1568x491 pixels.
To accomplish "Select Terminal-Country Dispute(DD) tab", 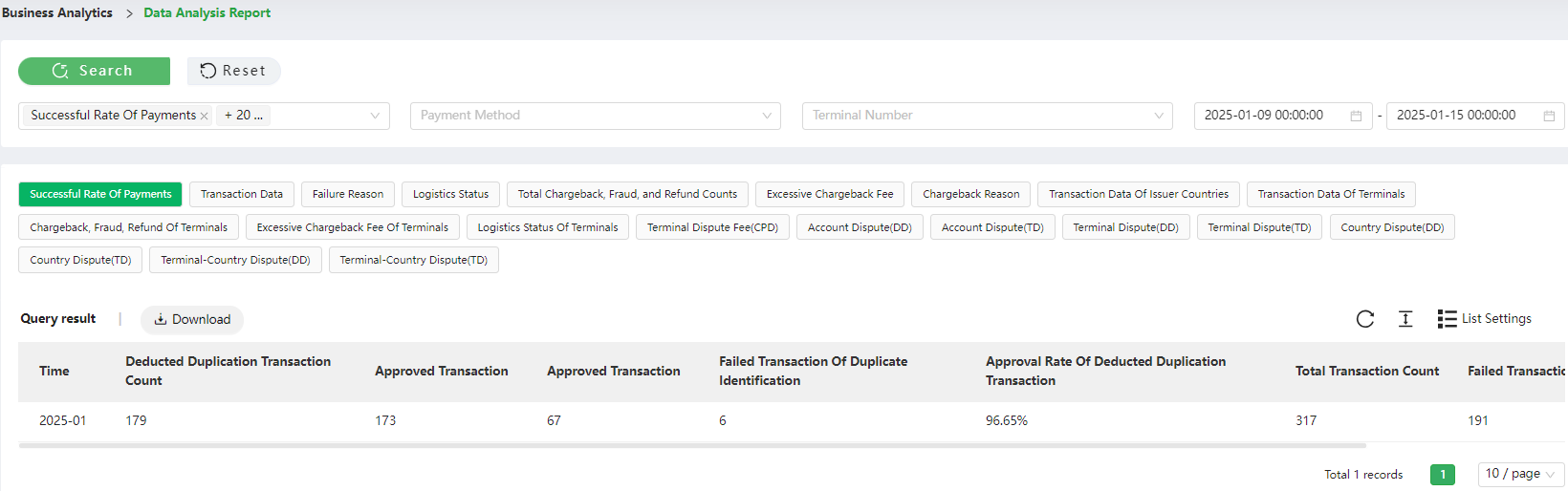I will [235, 260].
